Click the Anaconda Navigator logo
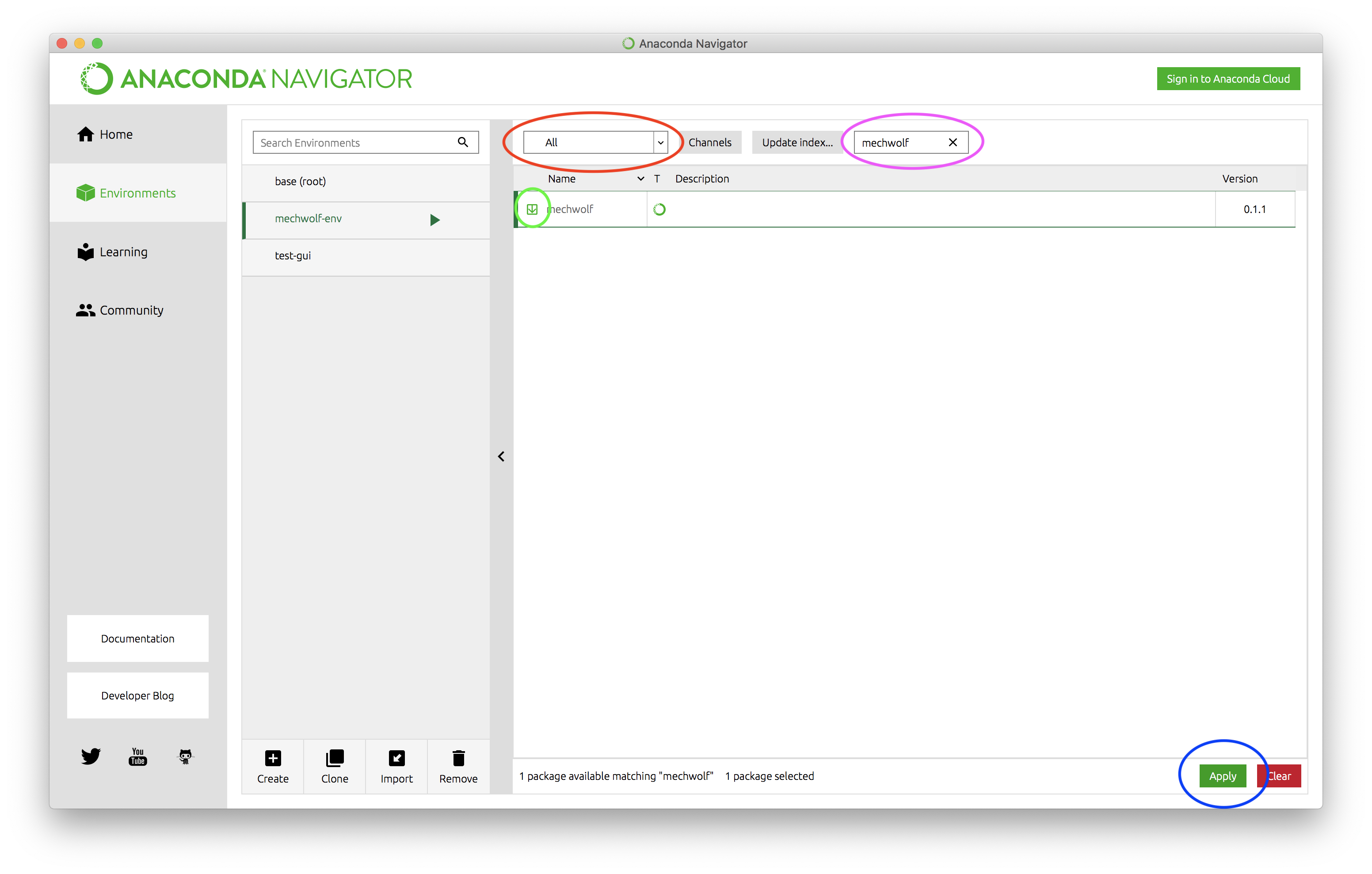 (x=246, y=79)
